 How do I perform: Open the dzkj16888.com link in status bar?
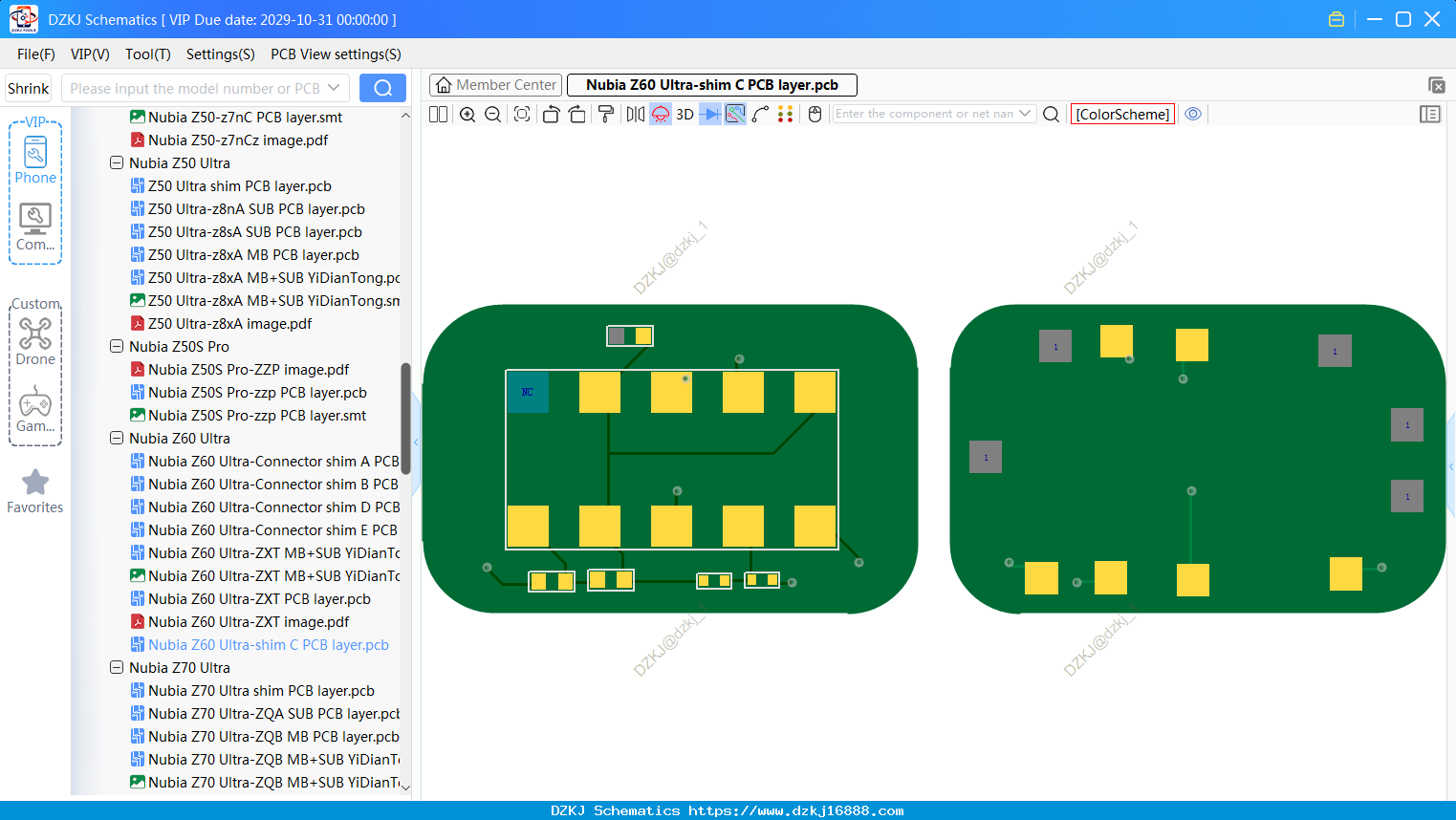point(796,810)
